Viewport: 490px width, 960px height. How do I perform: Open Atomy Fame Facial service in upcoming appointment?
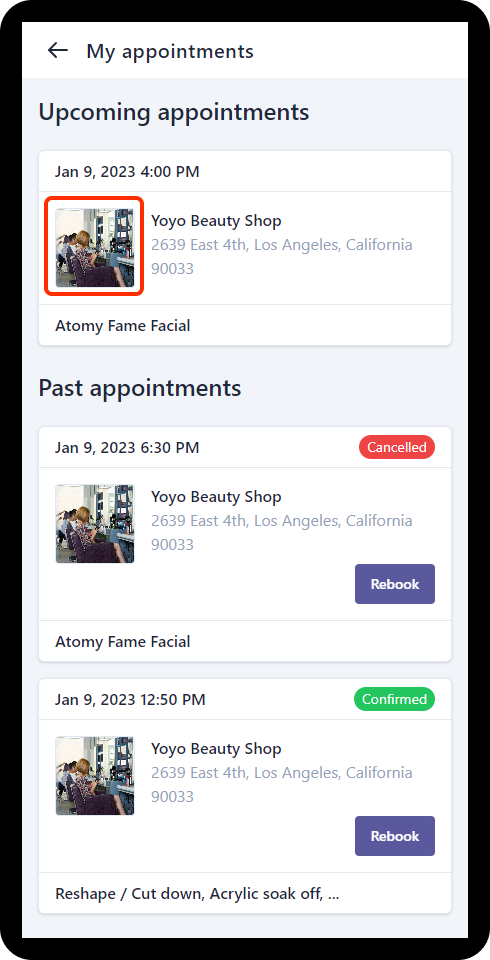[x=122, y=326]
